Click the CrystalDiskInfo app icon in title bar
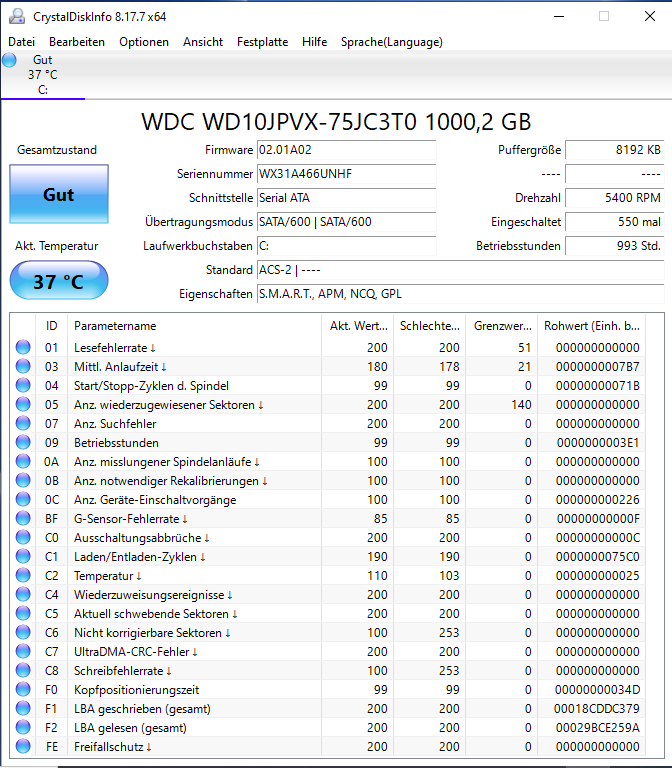 pos(17,16)
